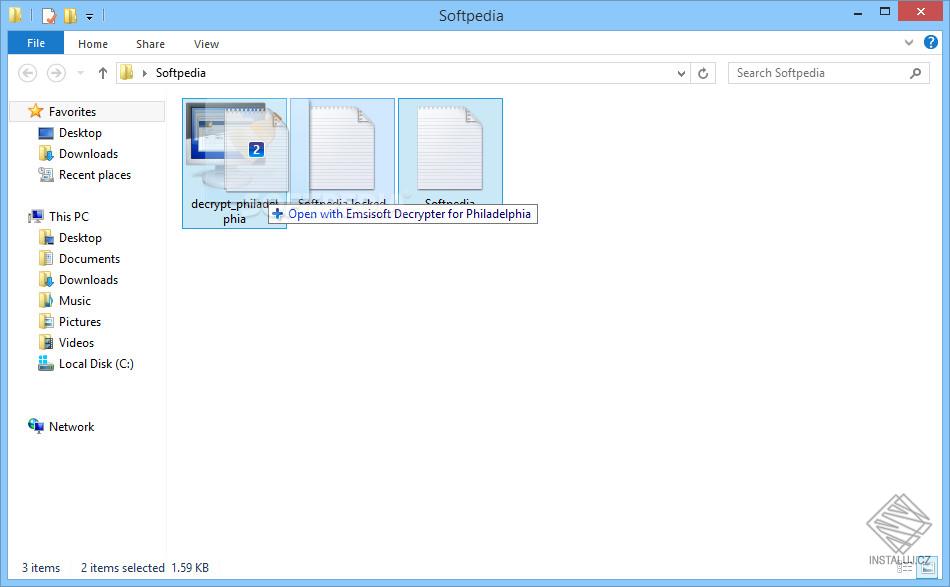This screenshot has width=950, height=587.
Task: Click the folder icon in address bar
Action: pos(127,73)
